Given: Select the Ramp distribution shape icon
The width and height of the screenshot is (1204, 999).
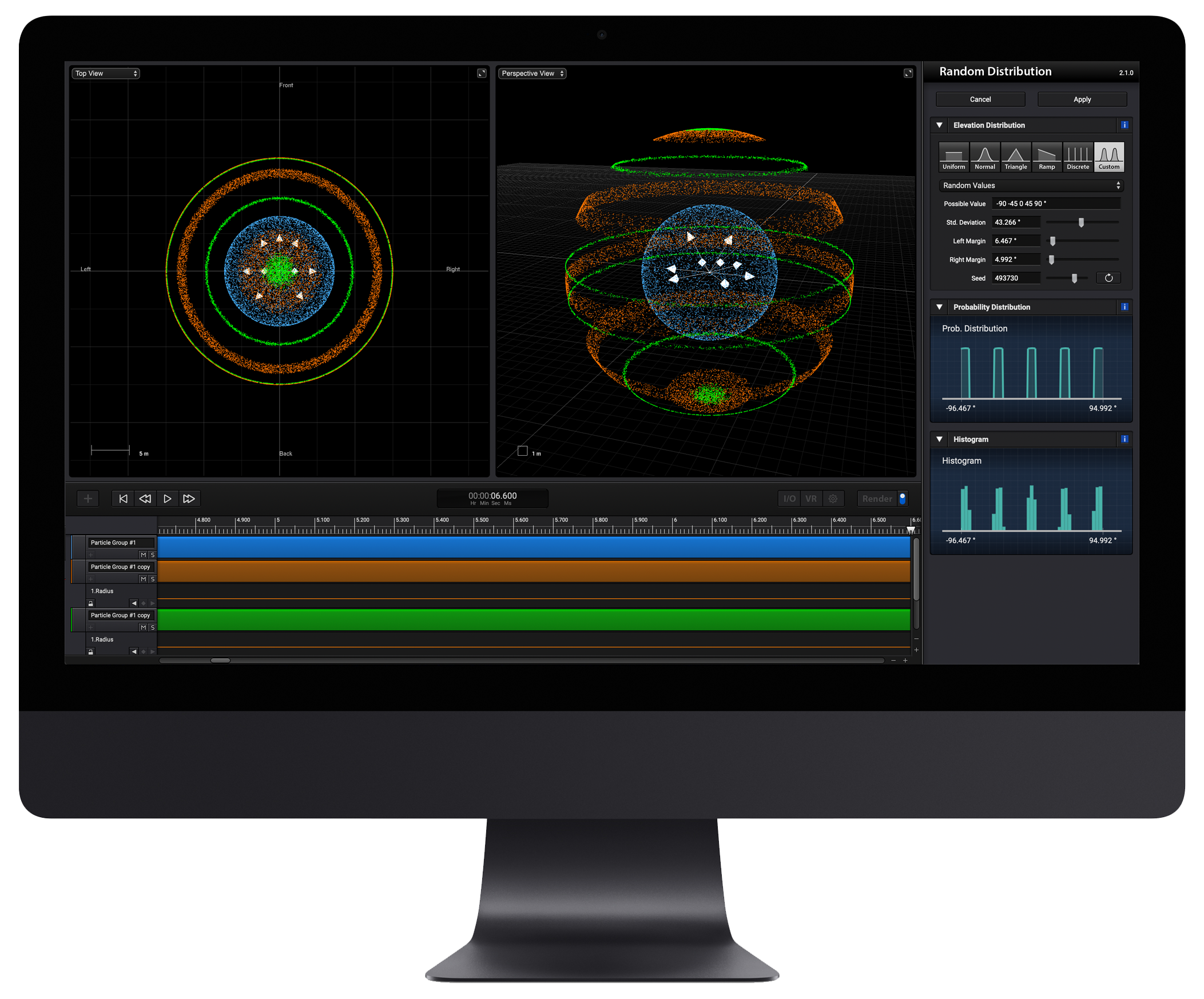Looking at the screenshot, I should (x=1046, y=157).
